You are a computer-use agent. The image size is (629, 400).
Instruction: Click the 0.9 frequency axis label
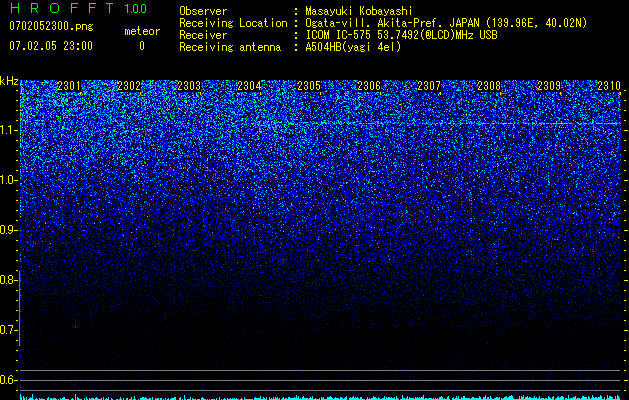click(x=8, y=230)
